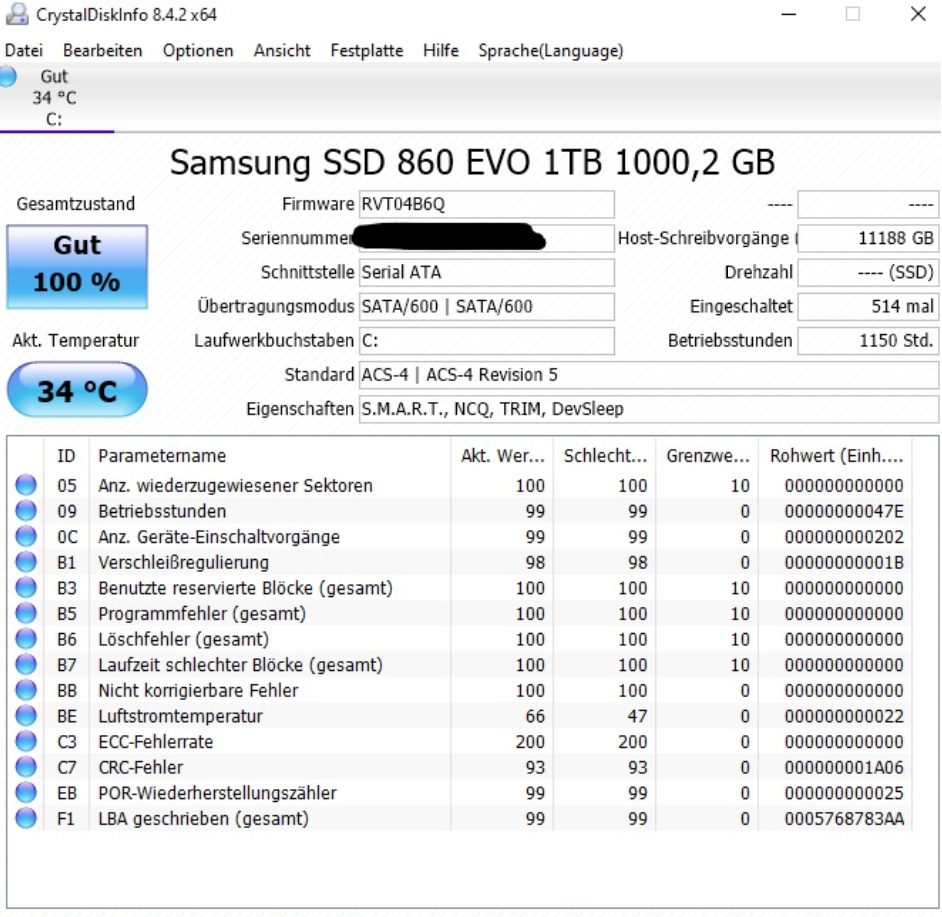Select 'Benutzte reservierte Blöcke (gesamt)' text
The image size is (942, 917).
(245, 588)
